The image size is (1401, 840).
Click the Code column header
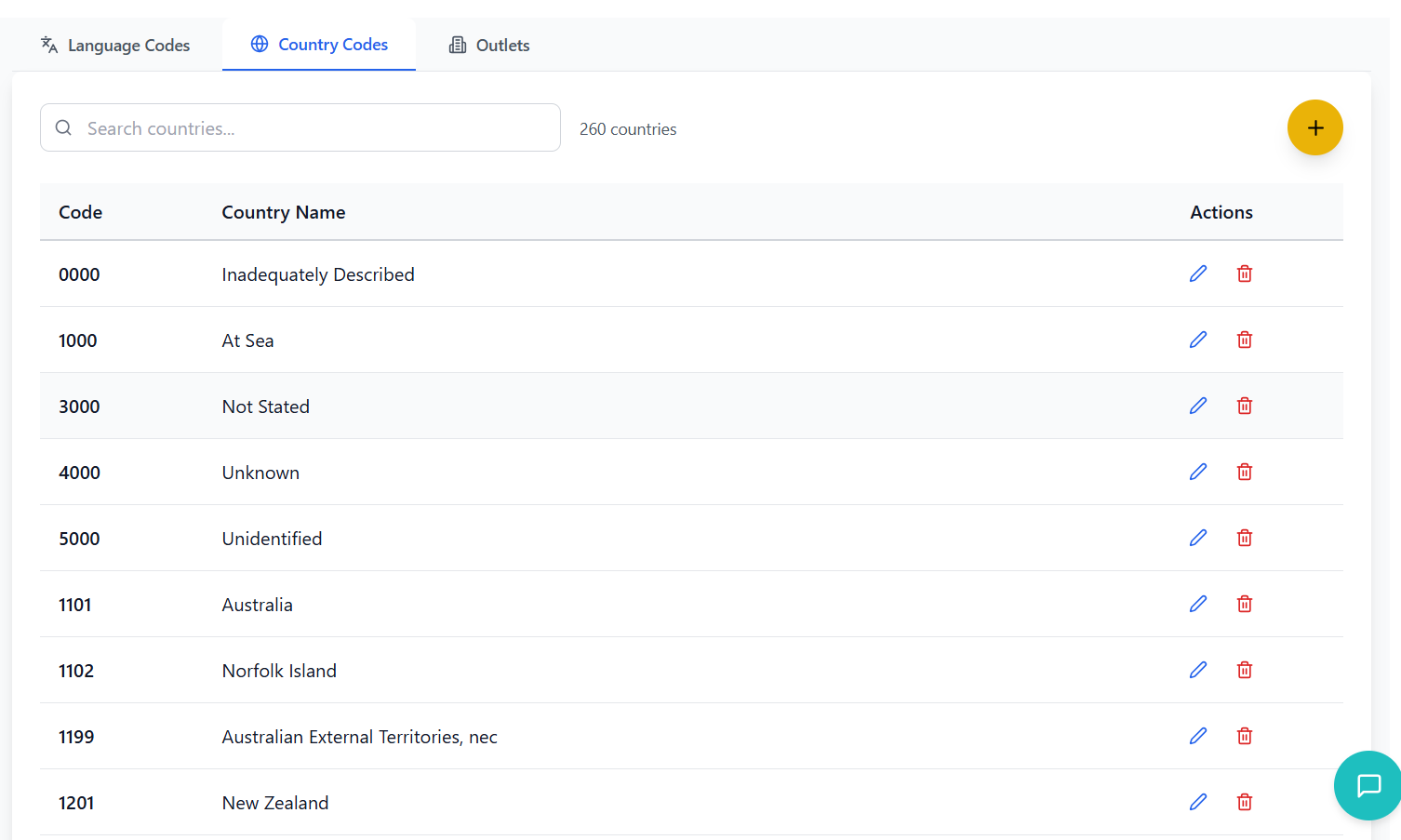(x=81, y=212)
